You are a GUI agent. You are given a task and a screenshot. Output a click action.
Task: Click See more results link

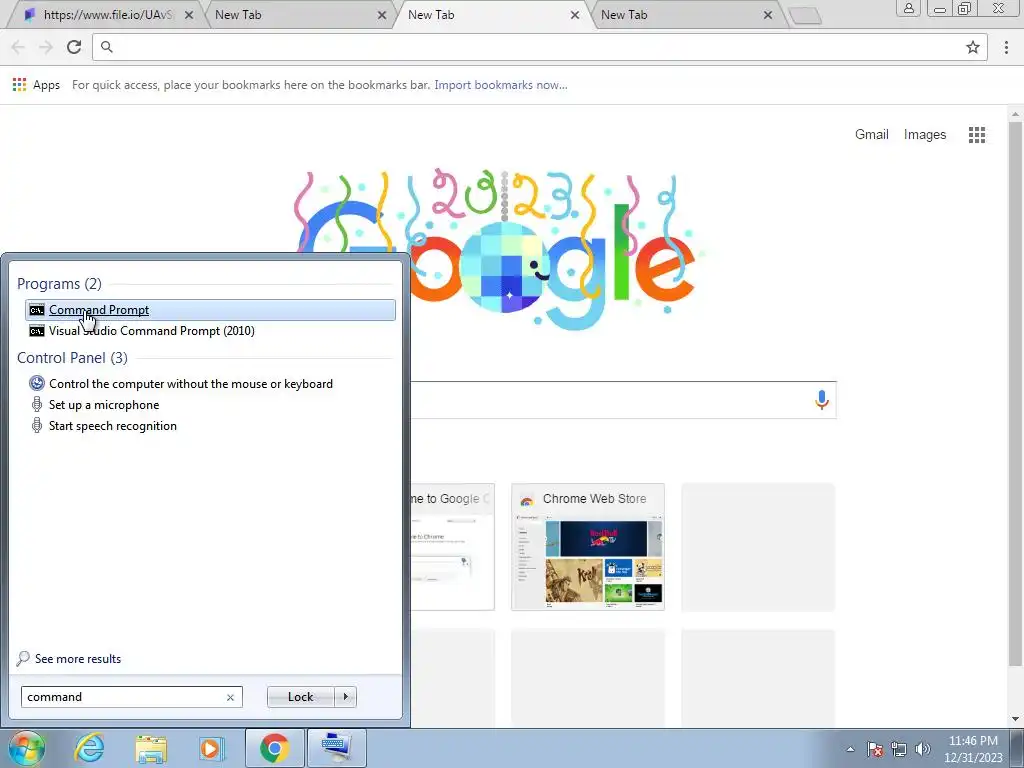(x=78, y=658)
